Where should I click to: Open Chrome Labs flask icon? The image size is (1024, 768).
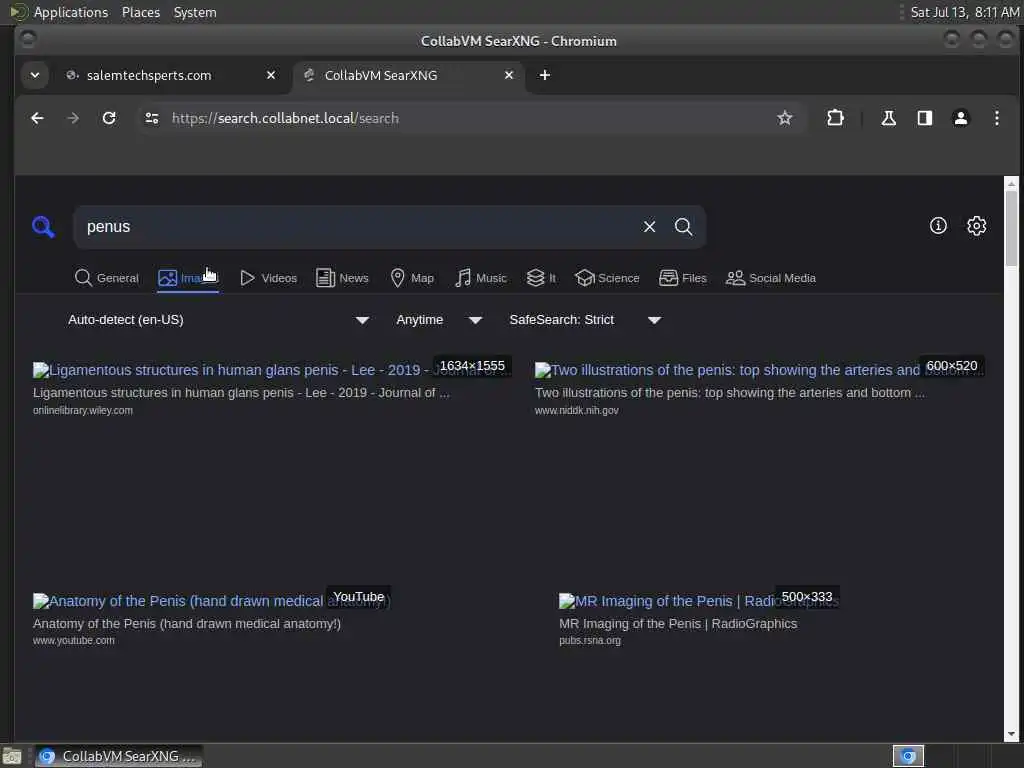click(888, 118)
